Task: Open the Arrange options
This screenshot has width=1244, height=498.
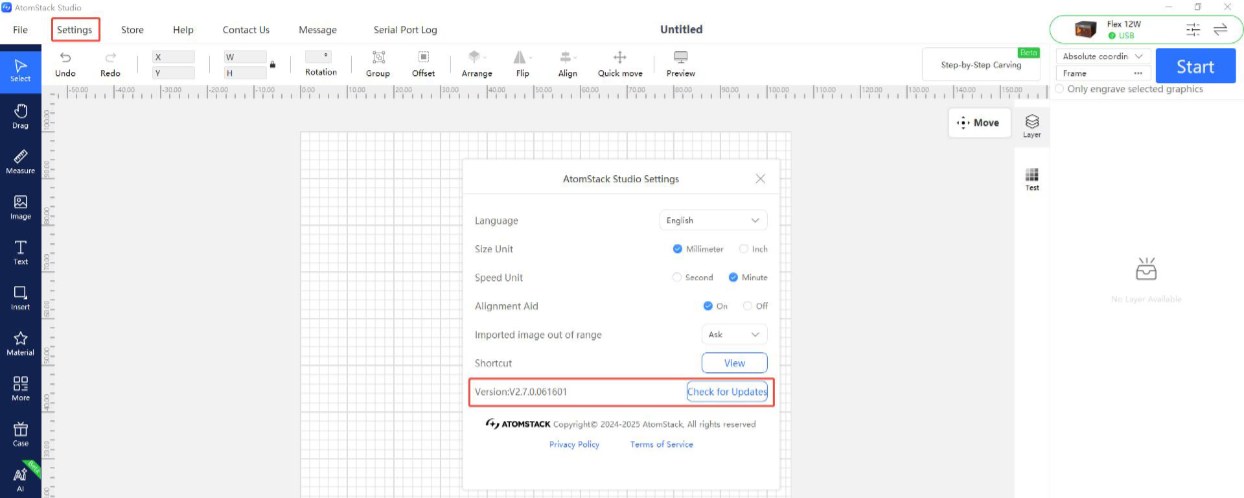Action: click(x=477, y=64)
